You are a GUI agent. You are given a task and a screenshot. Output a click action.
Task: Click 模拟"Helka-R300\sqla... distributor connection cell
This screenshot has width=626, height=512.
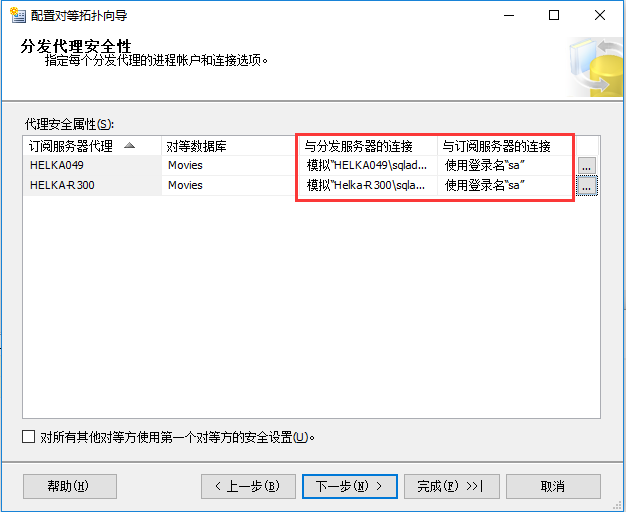[368, 185]
